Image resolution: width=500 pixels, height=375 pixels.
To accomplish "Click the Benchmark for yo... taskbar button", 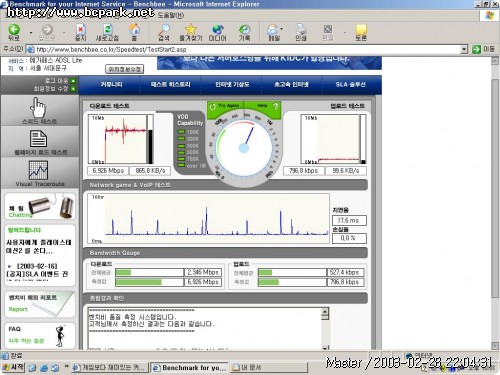I will tap(189, 368).
